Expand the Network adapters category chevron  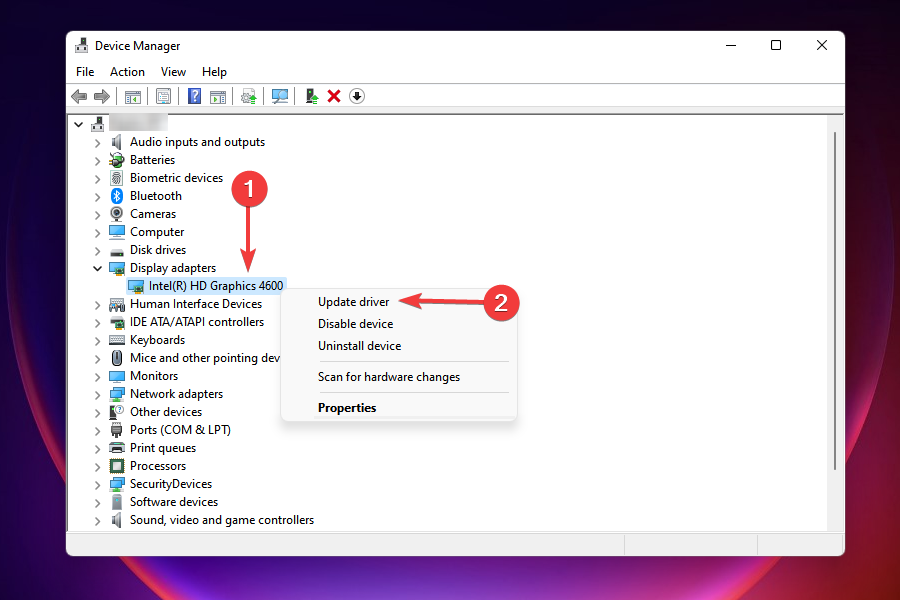98,394
